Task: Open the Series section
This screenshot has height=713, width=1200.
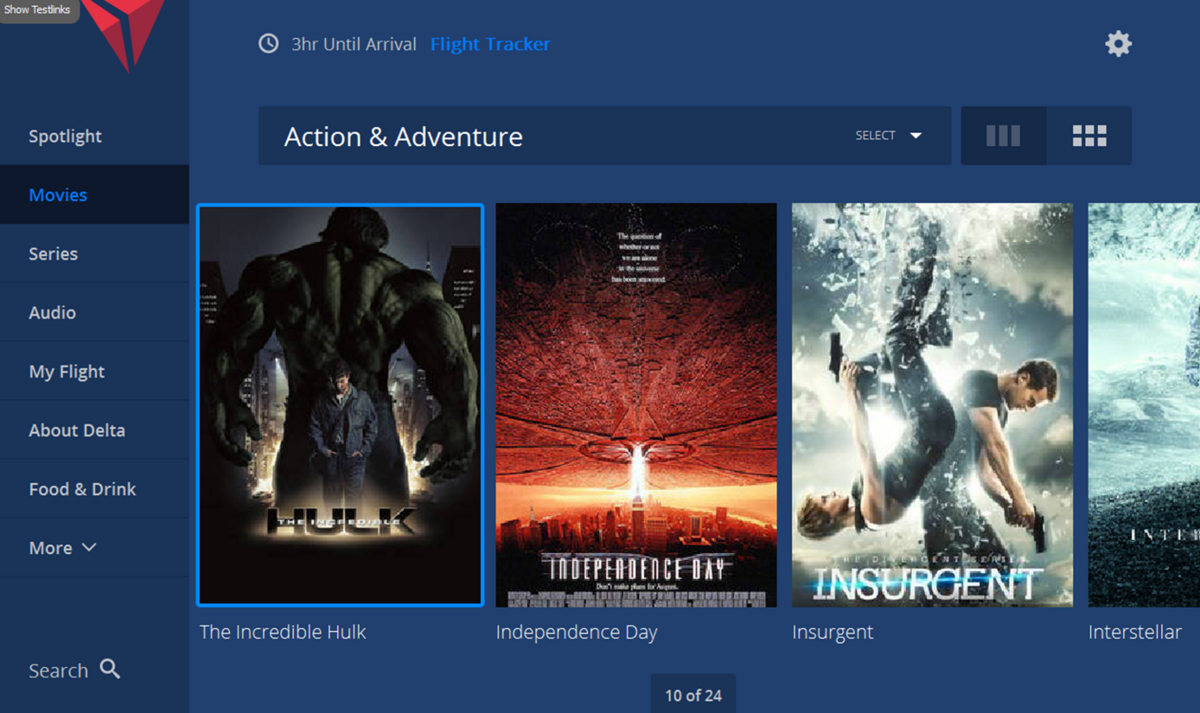Action: click(53, 254)
